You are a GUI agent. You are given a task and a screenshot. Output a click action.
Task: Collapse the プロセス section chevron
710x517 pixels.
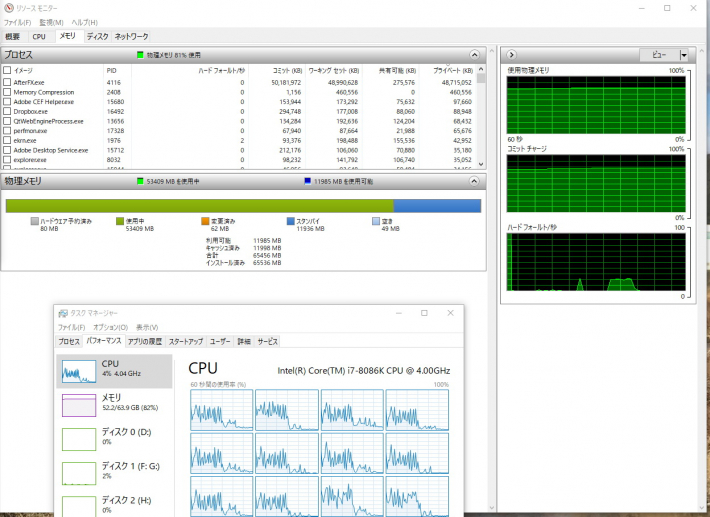pyautogui.click(x=475, y=55)
